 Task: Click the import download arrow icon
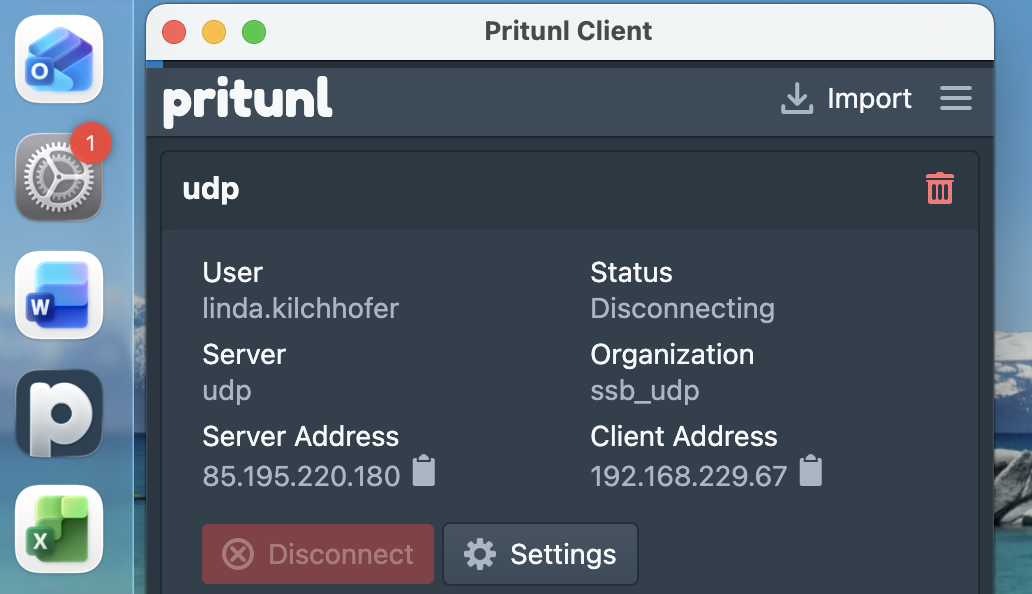pyautogui.click(x=797, y=99)
